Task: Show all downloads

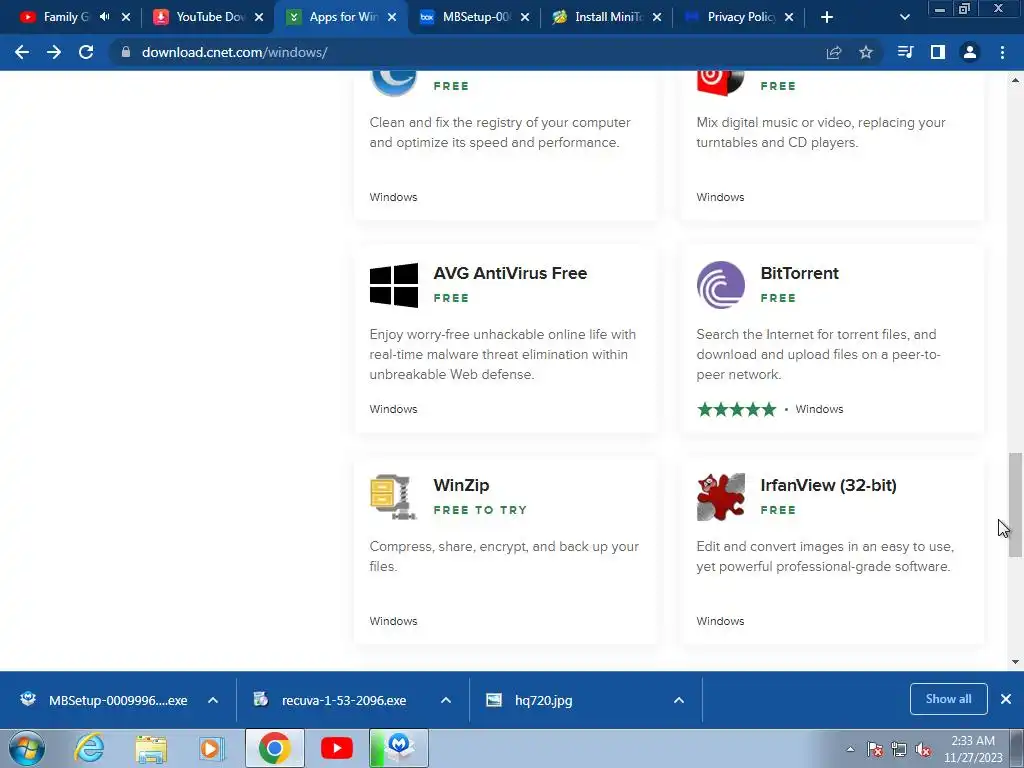Action: (948, 699)
